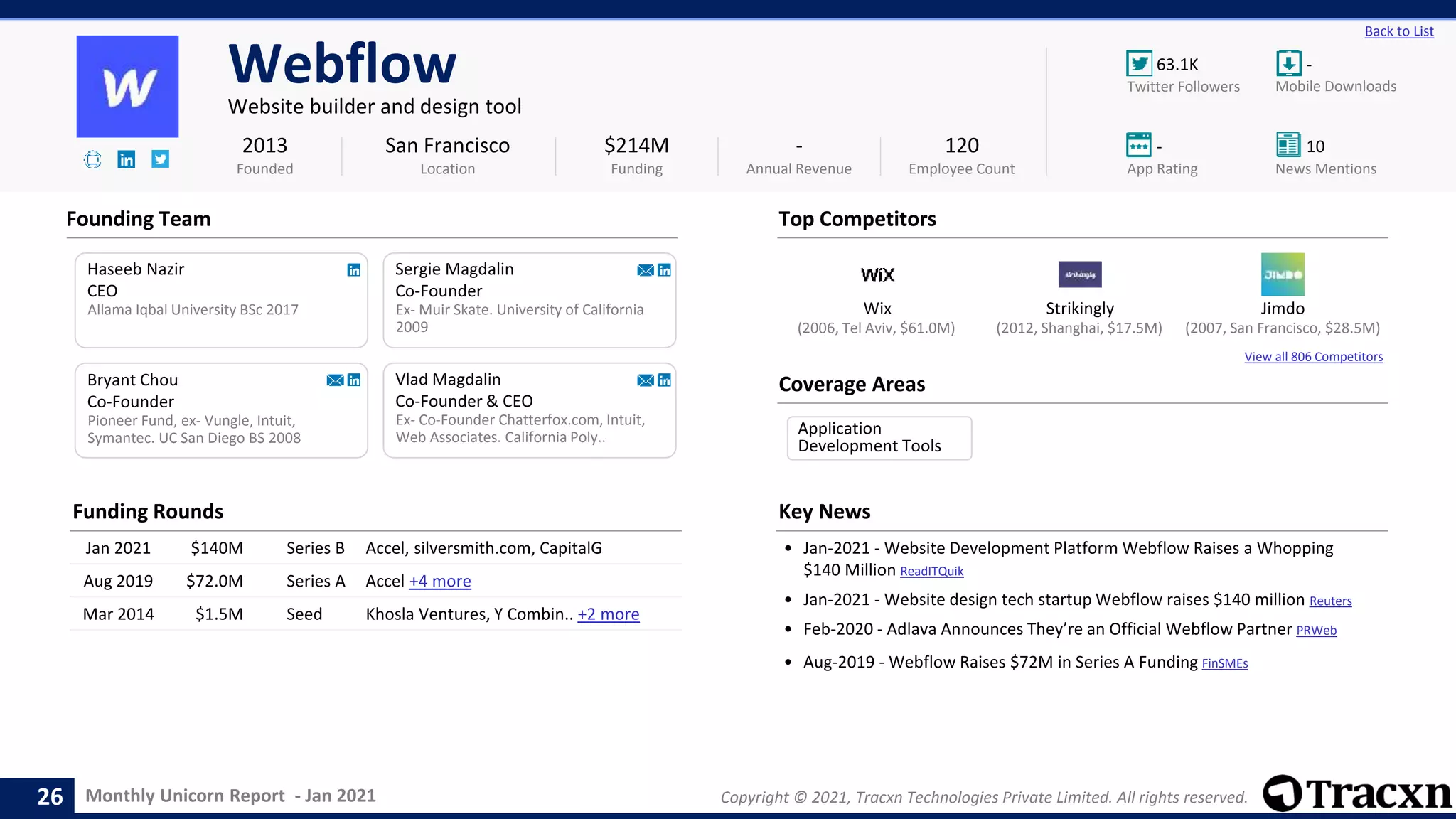This screenshot has width=1456, height=819.
Task: Click the Webflow company title
Action: 342,63
